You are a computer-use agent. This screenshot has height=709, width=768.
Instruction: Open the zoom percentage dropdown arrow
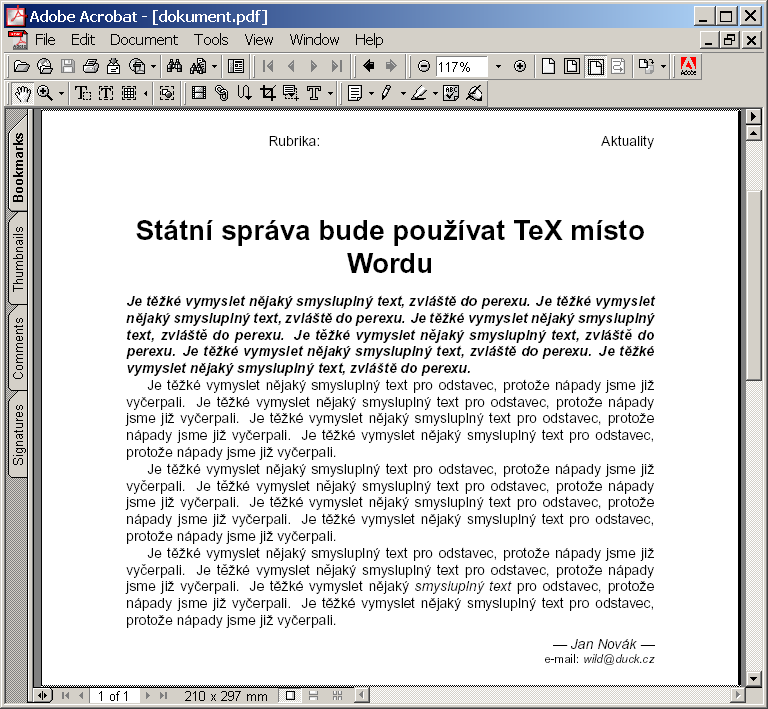[x=499, y=67]
